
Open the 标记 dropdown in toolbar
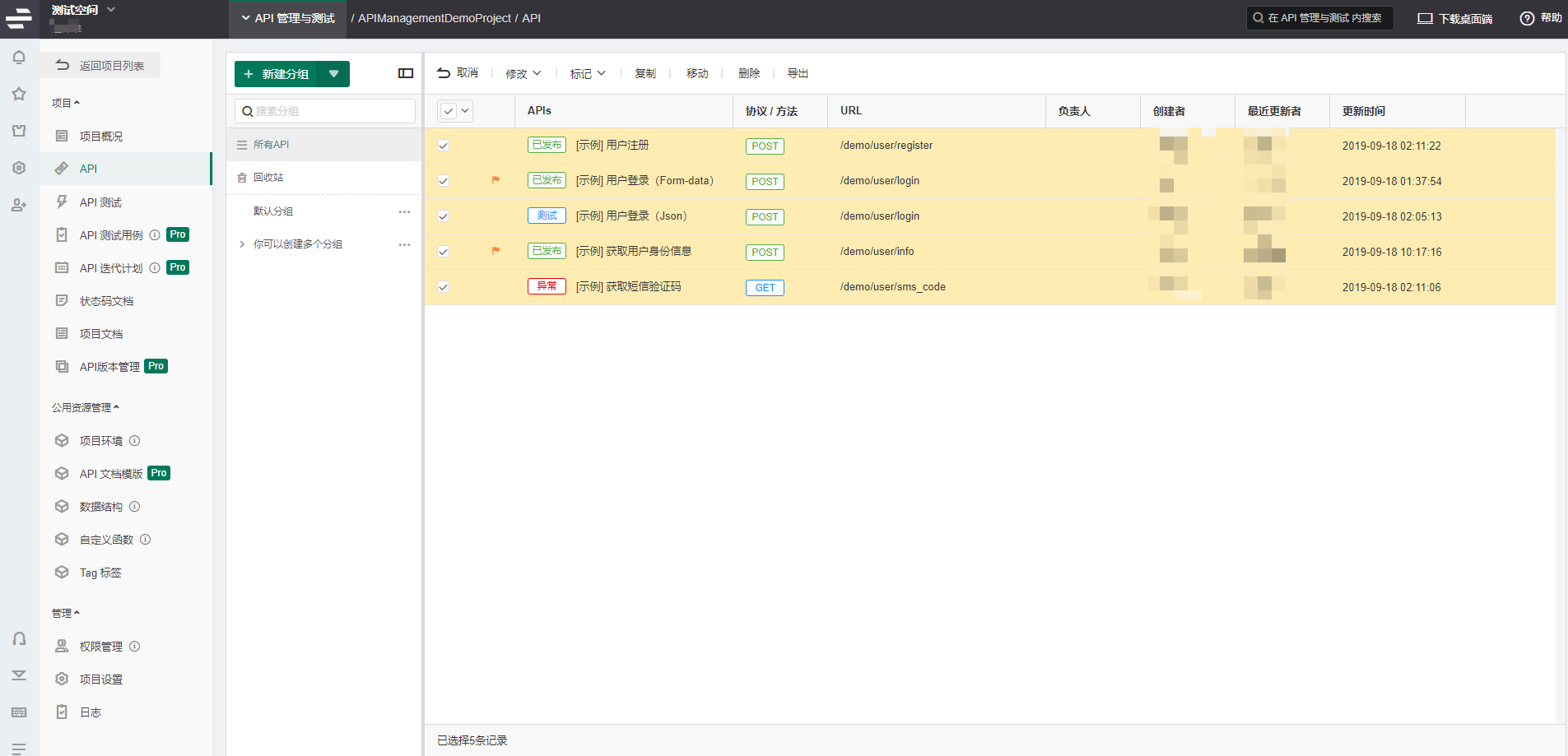click(x=588, y=73)
